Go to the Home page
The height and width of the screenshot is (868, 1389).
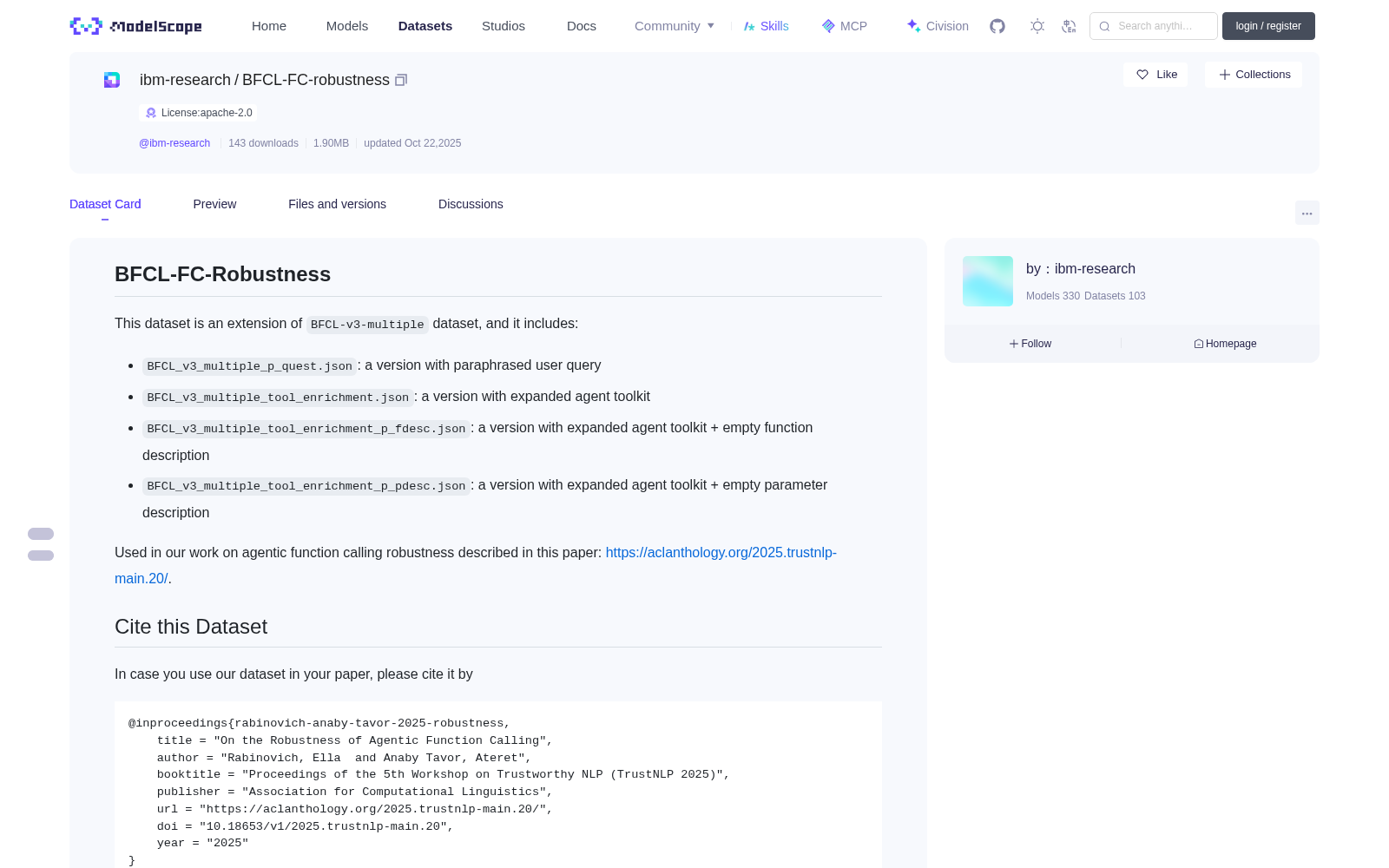(269, 26)
